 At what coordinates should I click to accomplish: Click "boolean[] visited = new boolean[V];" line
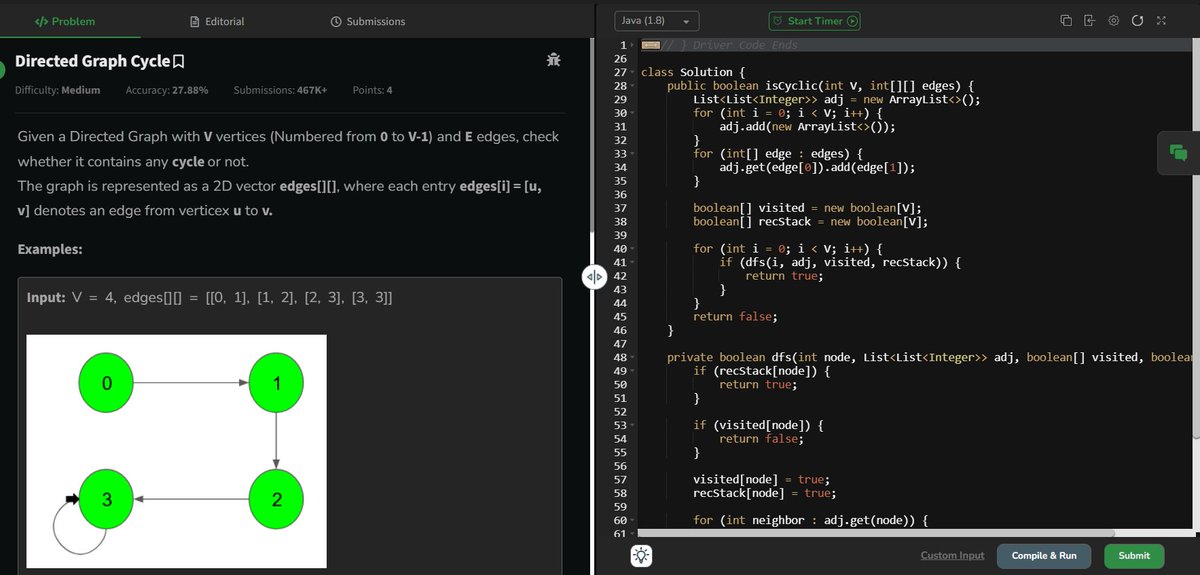tap(807, 208)
